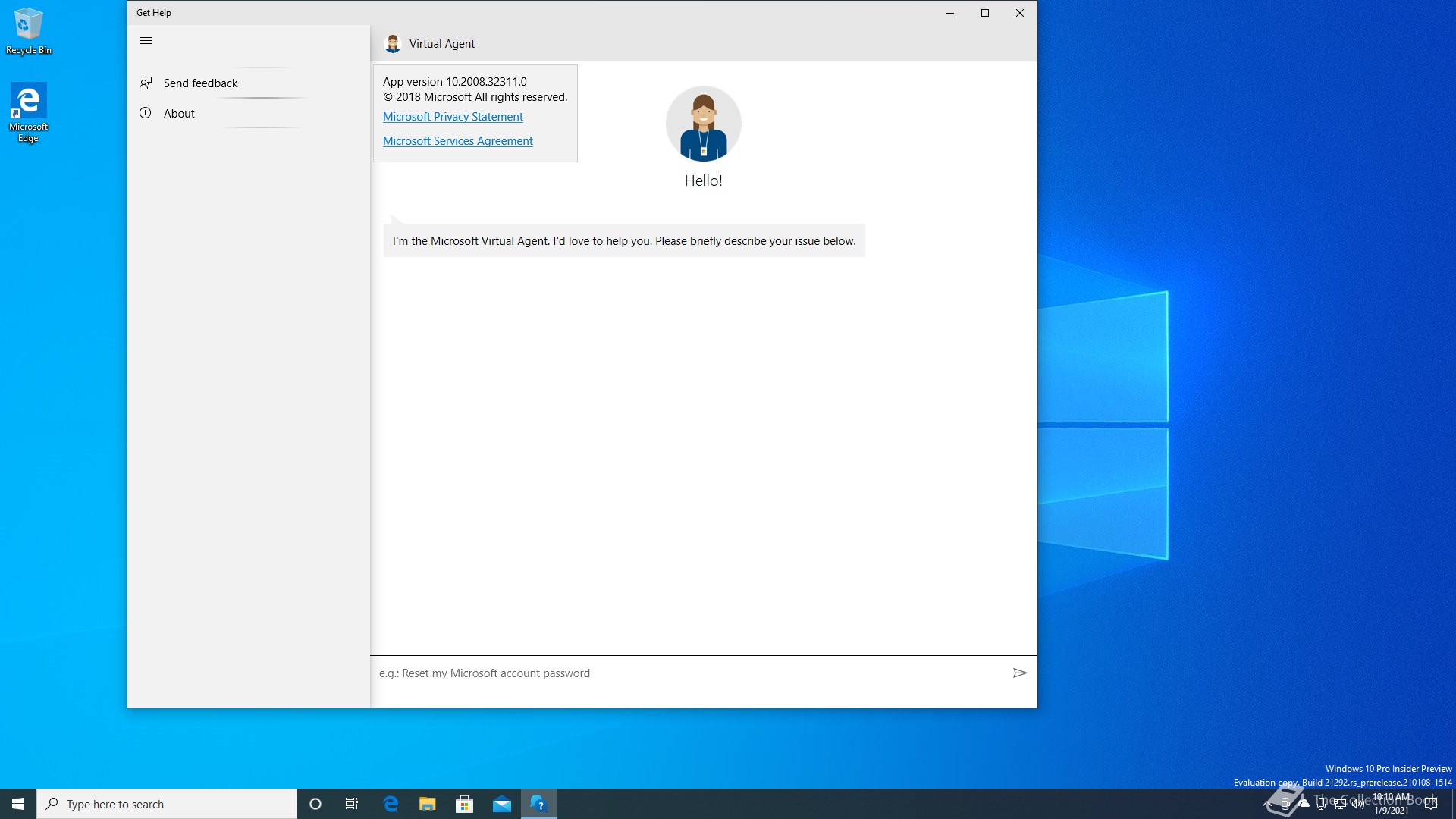The image size is (1456, 819).
Task: Click the OneDrive cloud tray icon
Action: click(1304, 804)
